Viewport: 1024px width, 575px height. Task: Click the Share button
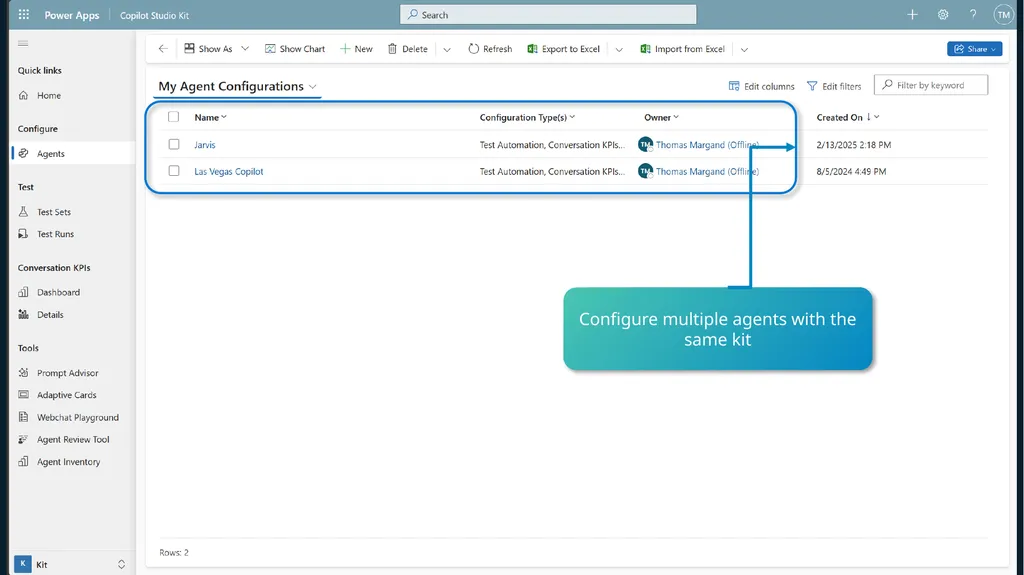click(974, 48)
